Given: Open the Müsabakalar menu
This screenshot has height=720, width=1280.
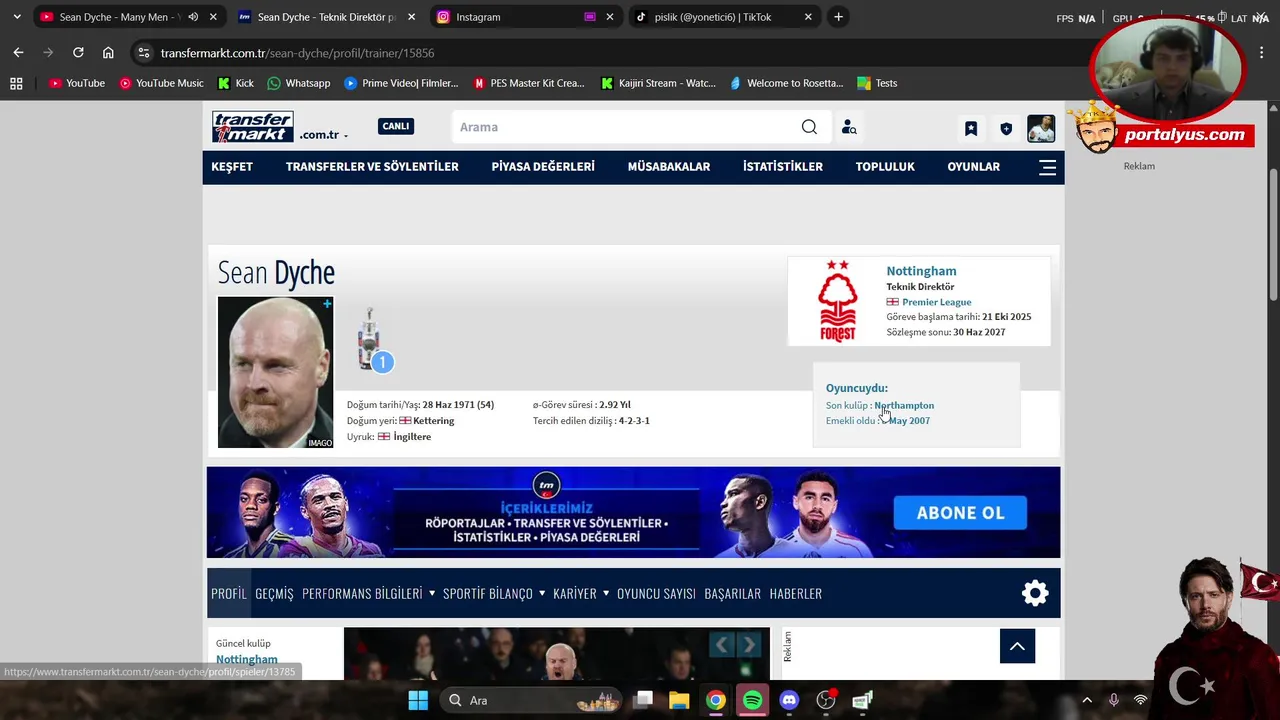Looking at the screenshot, I should pyautogui.click(x=669, y=167).
